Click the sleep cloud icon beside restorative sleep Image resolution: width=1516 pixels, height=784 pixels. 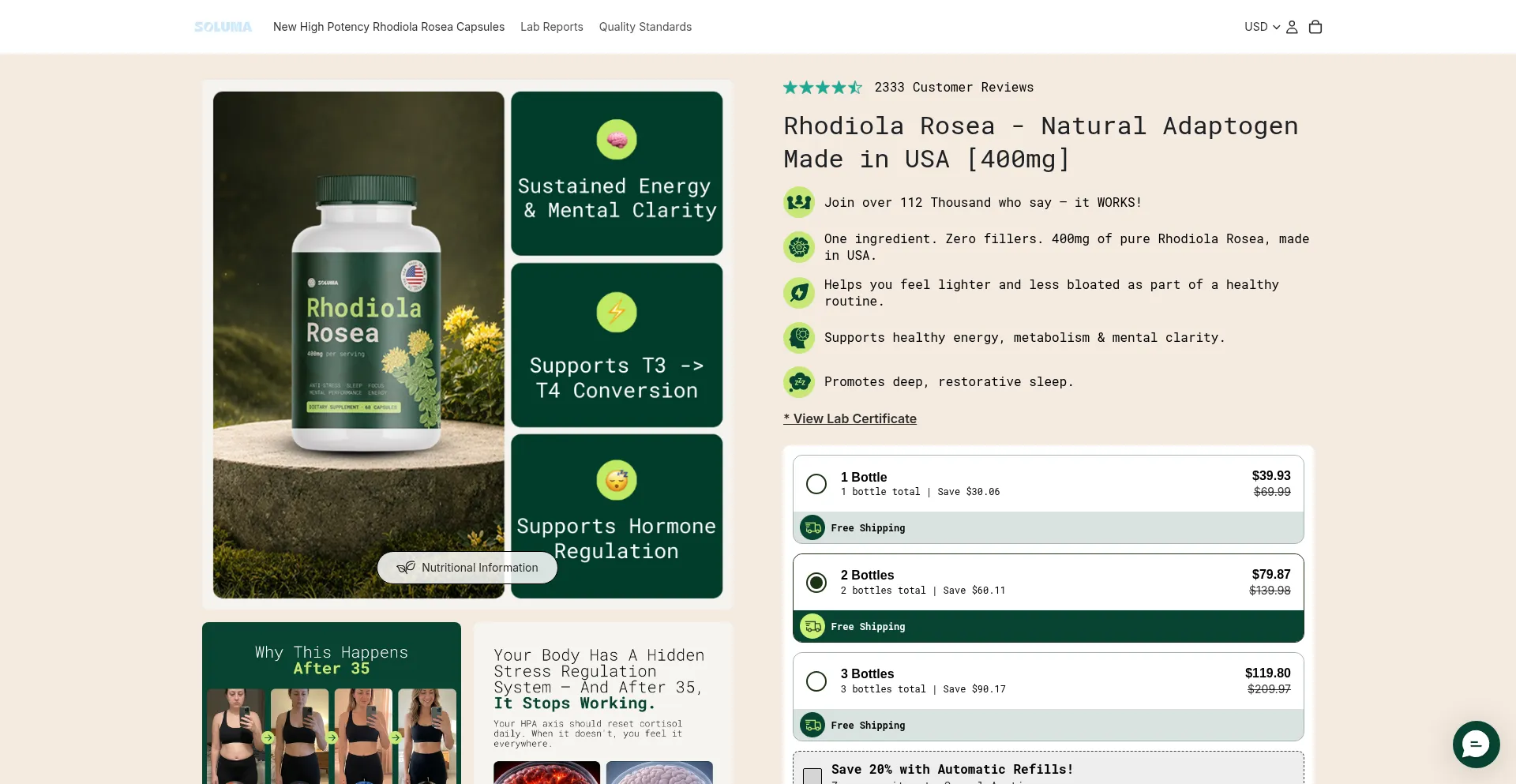(x=799, y=382)
